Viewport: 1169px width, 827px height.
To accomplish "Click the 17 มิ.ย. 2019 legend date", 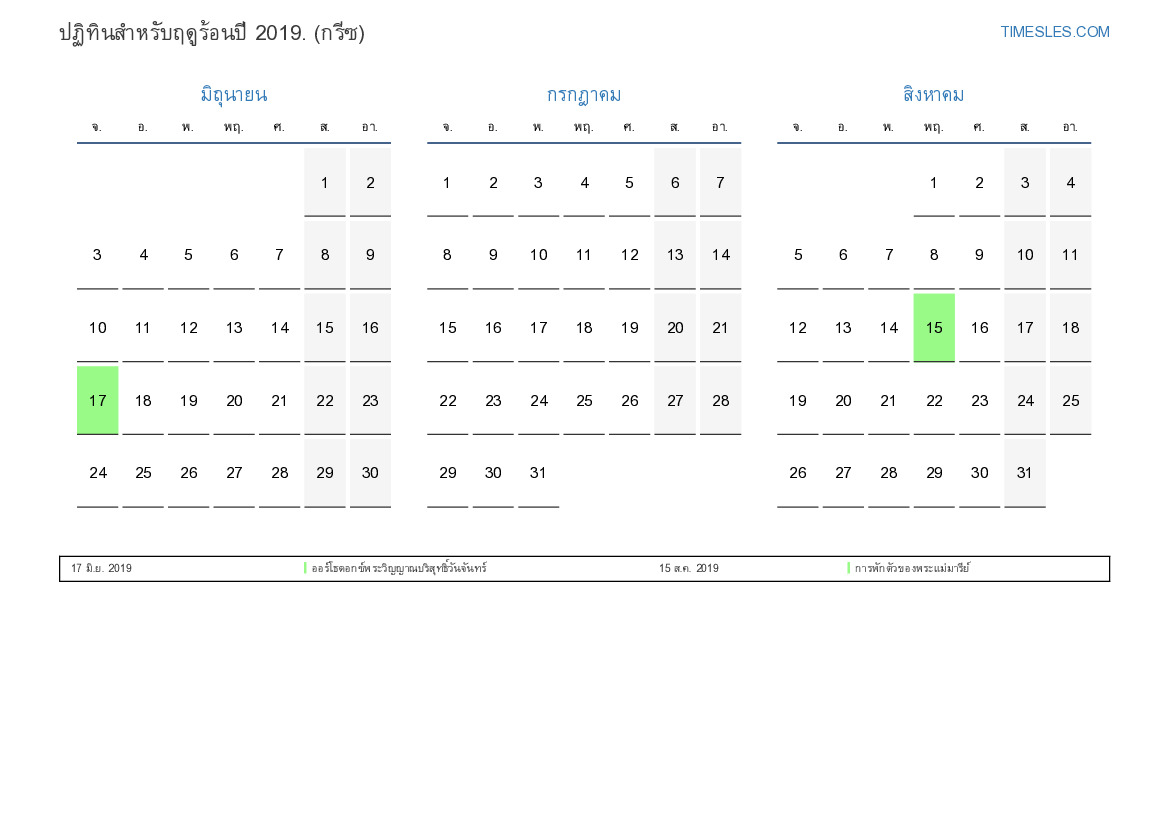I will click(101, 568).
